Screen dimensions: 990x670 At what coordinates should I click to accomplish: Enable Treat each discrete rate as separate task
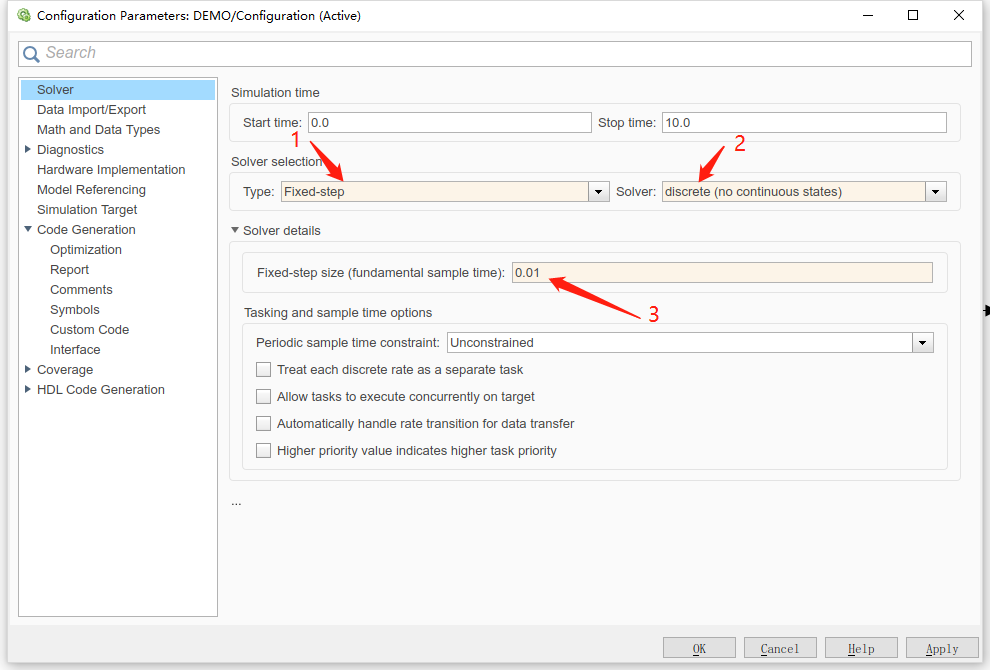pyautogui.click(x=264, y=370)
